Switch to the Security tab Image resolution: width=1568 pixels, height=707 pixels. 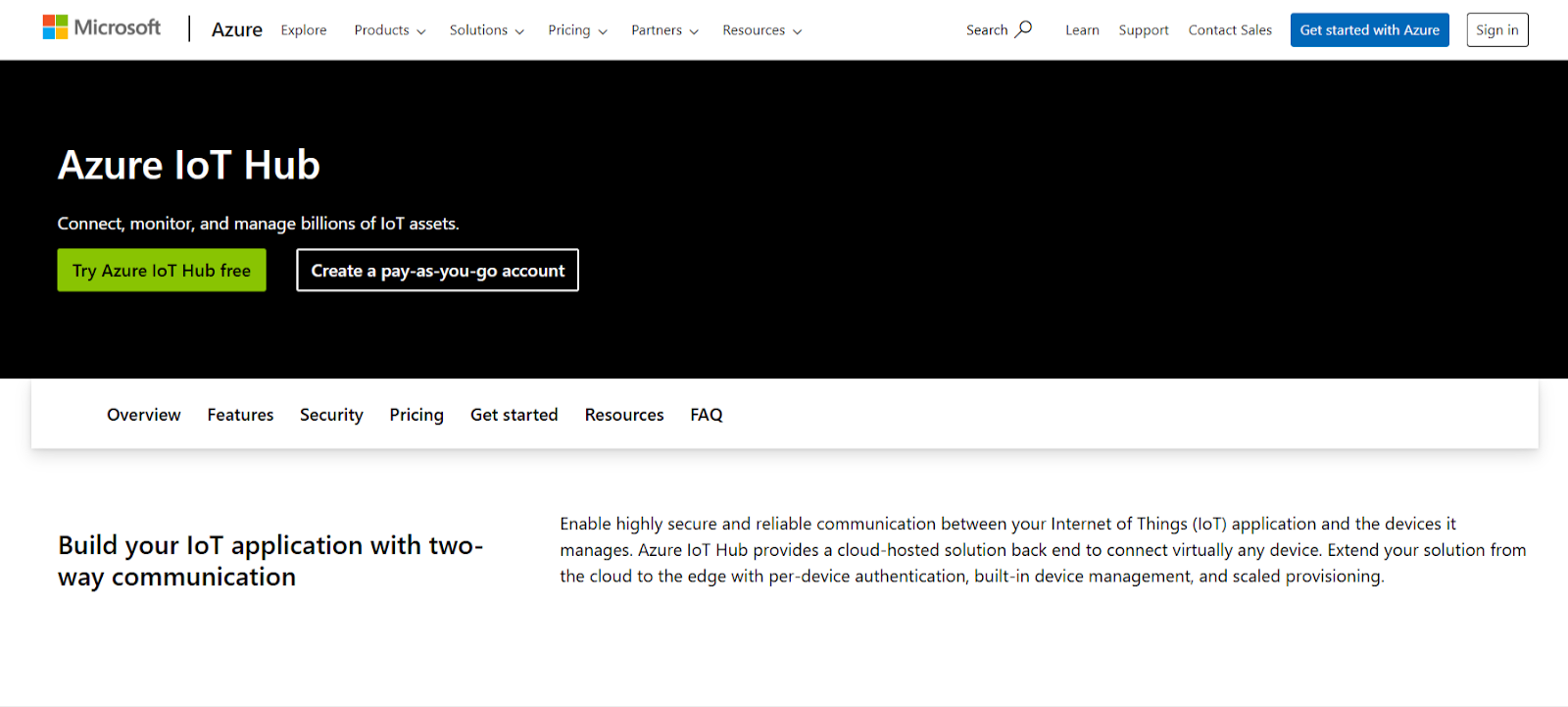(x=331, y=415)
